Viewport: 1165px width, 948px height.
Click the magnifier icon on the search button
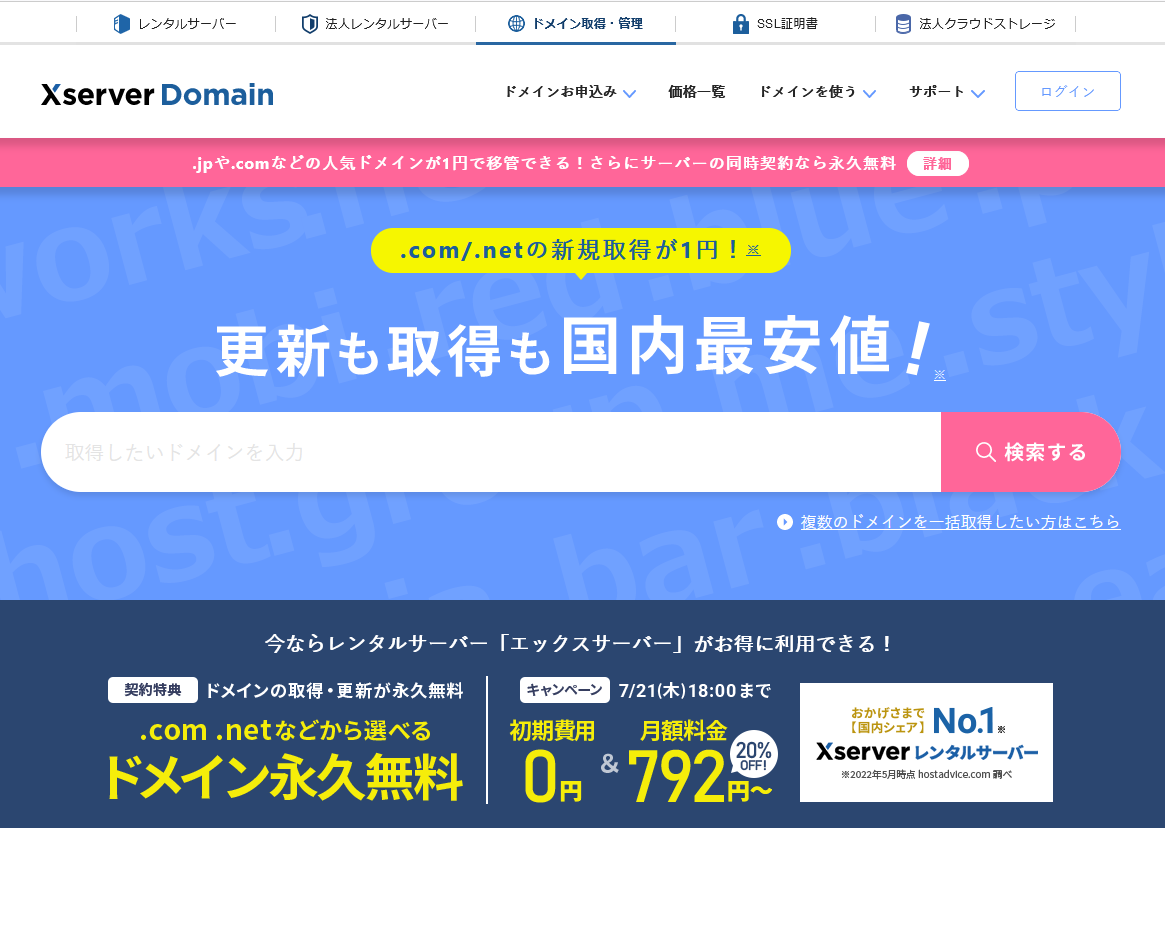986,452
